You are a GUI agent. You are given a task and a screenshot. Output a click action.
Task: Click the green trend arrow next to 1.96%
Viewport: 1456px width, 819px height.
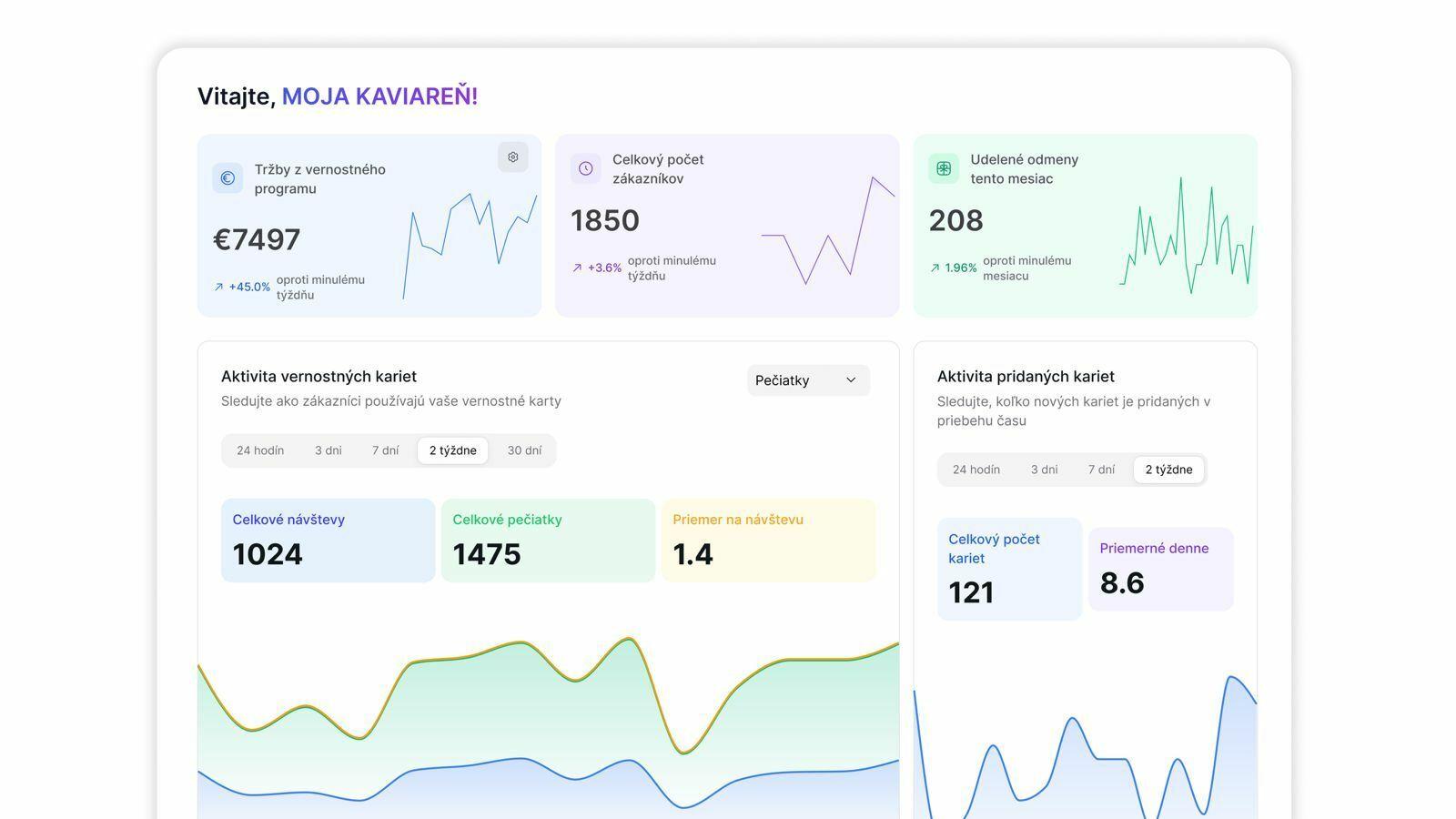[x=935, y=268]
